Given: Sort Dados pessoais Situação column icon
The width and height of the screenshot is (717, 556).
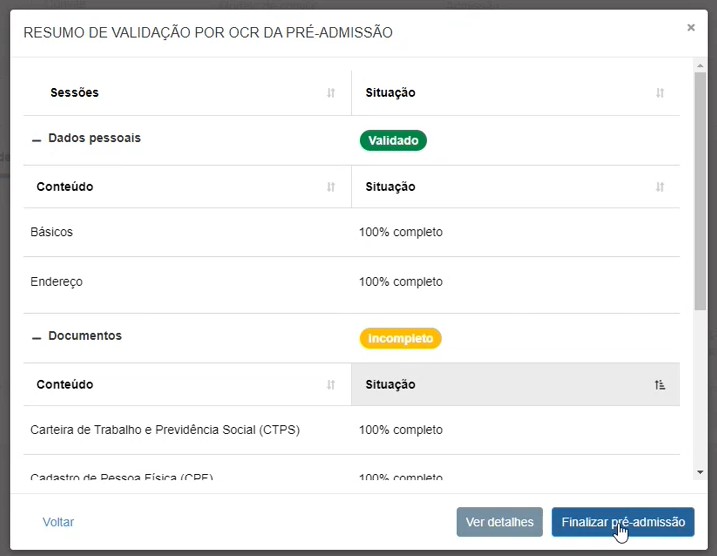Looking at the screenshot, I should pyautogui.click(x=660, y=187).
